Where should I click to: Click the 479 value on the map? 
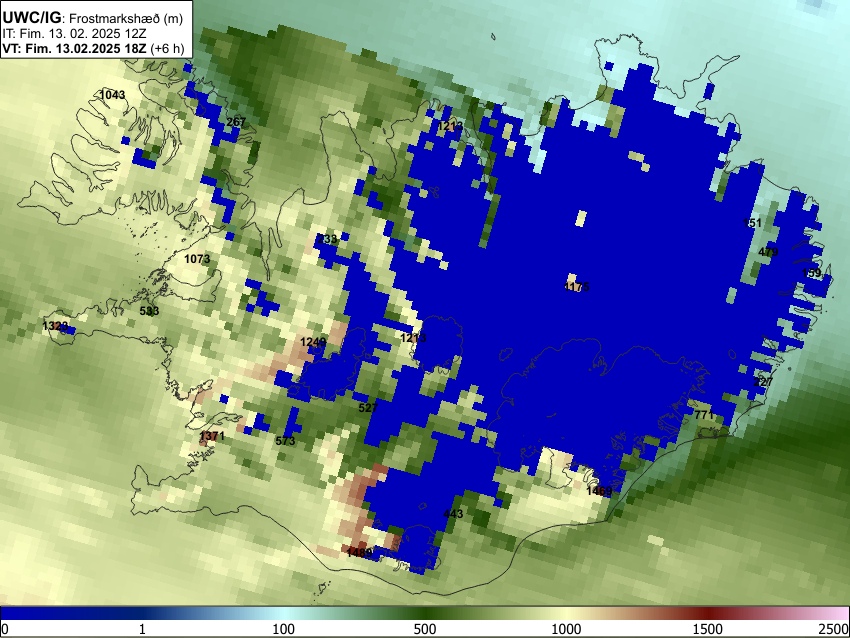[768, 252]
